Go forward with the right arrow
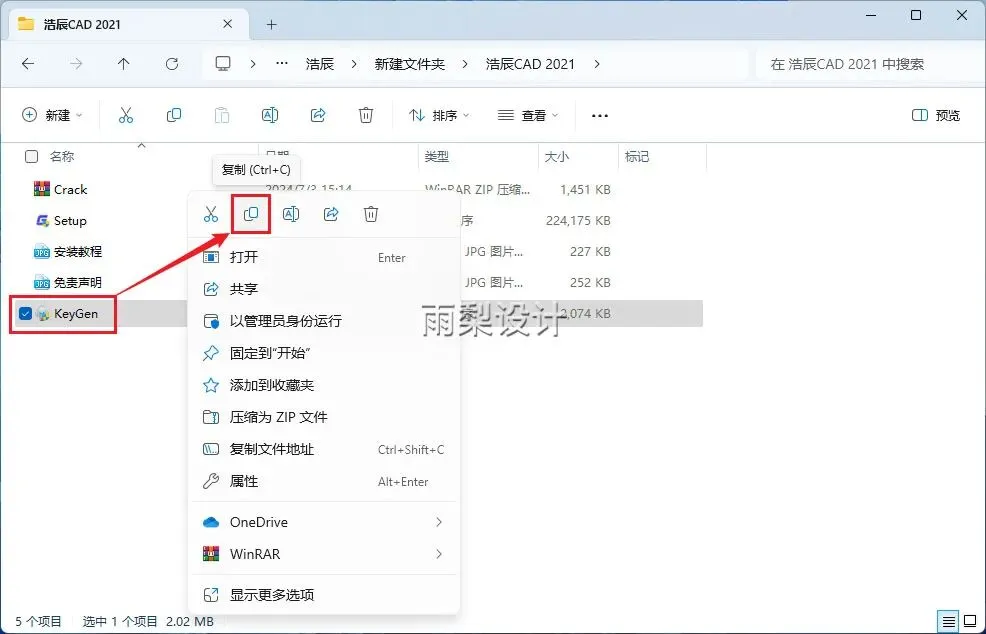Image resolution: width=986 pixels, height=634 pixels. (76, 64)
